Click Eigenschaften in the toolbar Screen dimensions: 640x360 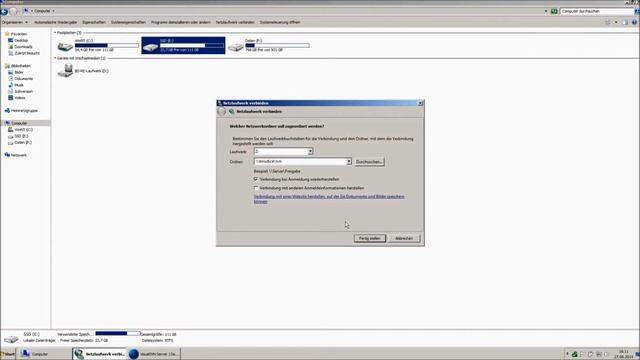(94, 22)
